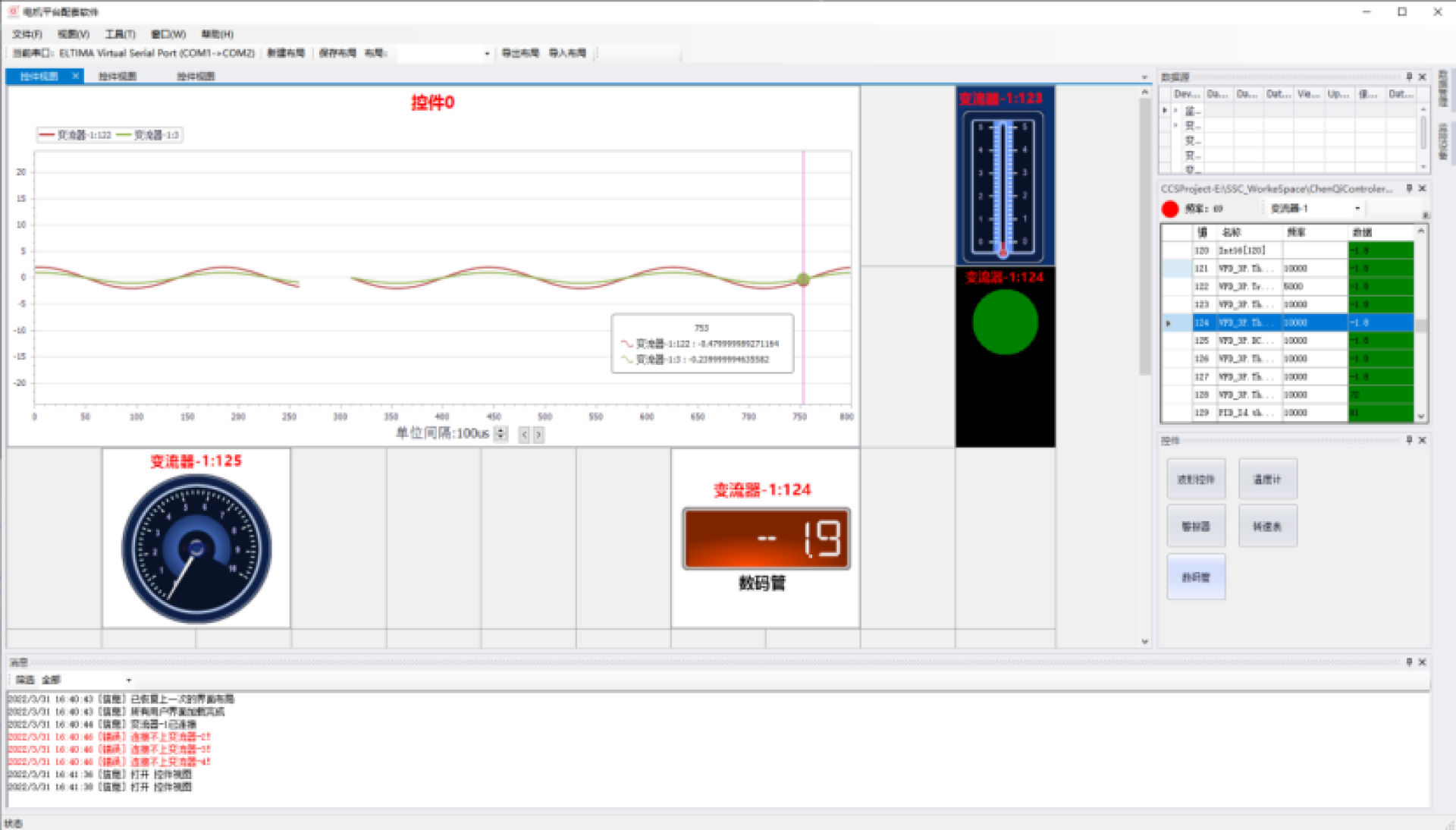Pin the 控件 widget toolbox panel
Viewport: 1456px width, 830px height.
(x=1409, y=440)
